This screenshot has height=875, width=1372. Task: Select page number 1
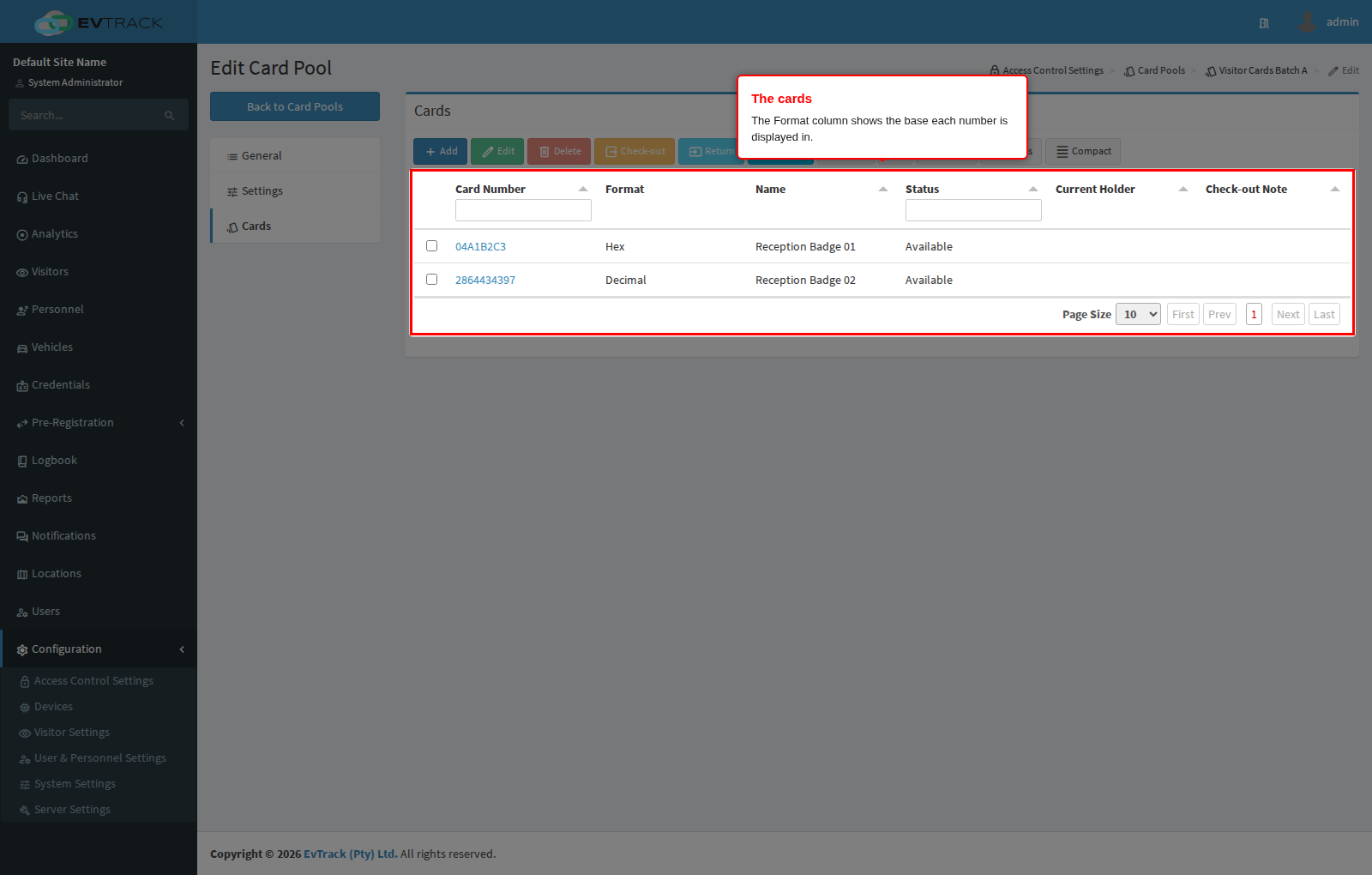click(1254, 315)
